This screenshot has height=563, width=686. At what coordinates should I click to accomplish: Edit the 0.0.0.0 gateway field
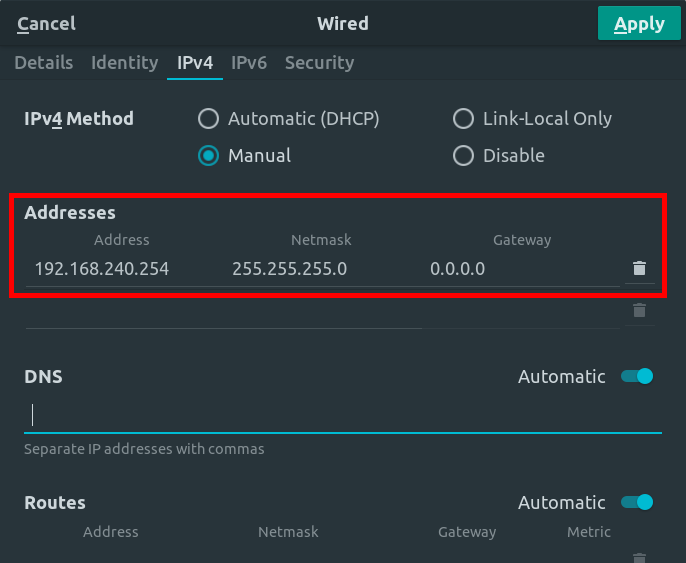(x=521, y=269)
